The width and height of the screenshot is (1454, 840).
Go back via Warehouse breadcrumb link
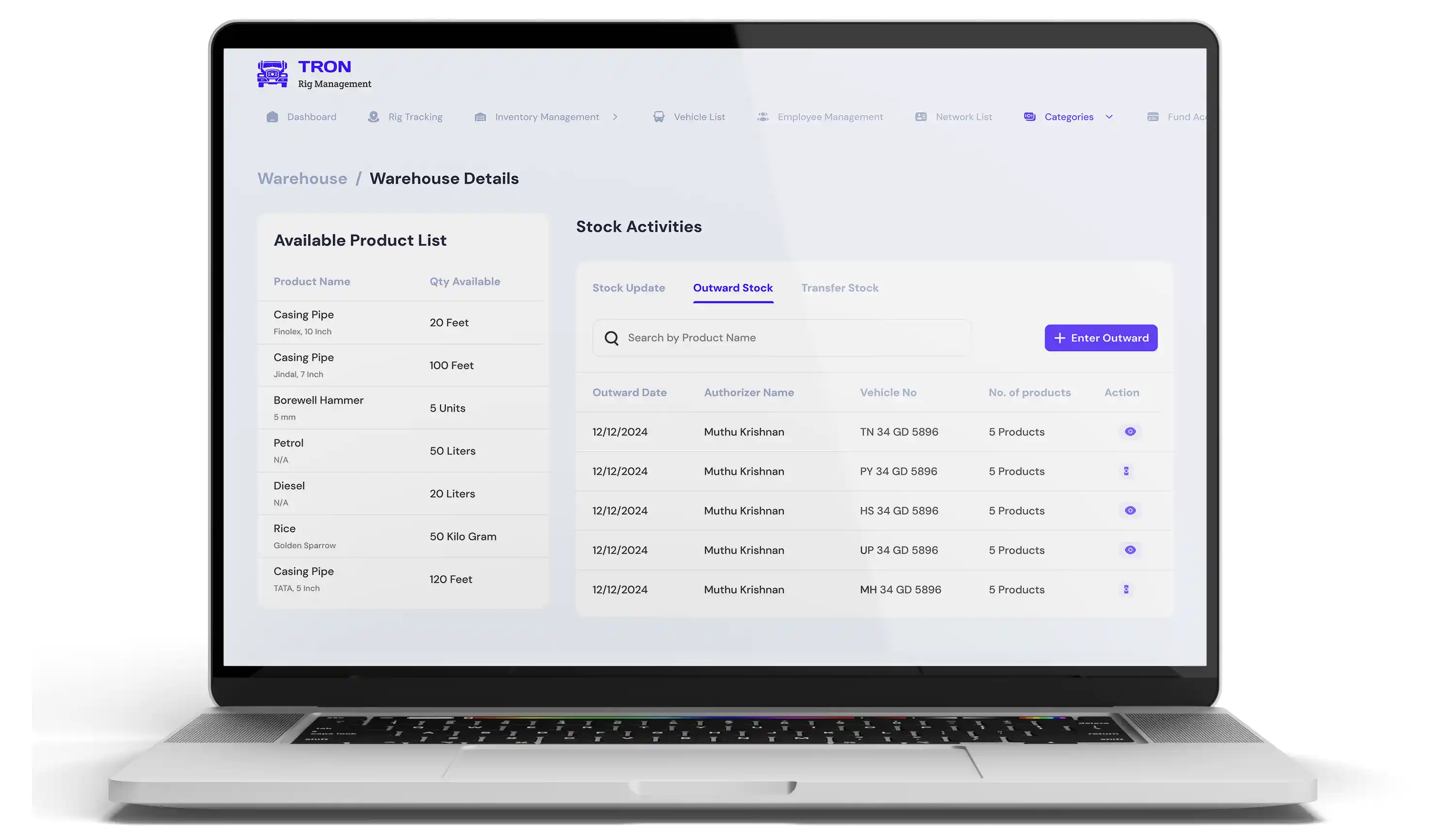302,179
